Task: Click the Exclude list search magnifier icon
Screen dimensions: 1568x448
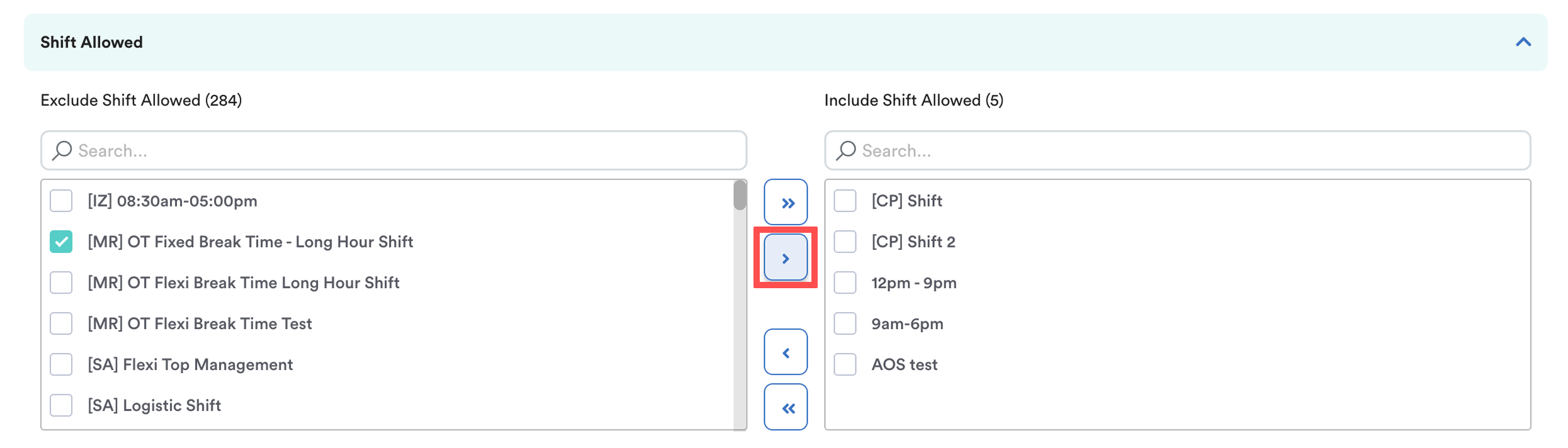Action: point(62,150)
